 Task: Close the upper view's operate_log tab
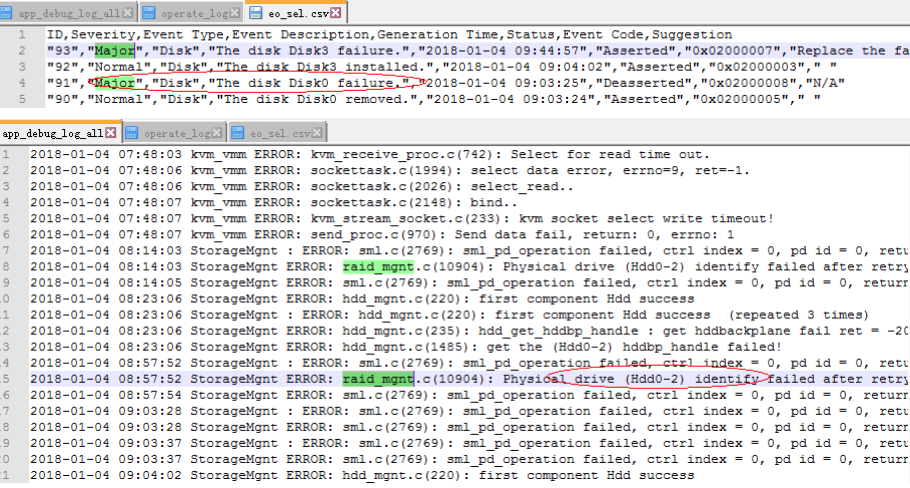(x=234, y=13)
